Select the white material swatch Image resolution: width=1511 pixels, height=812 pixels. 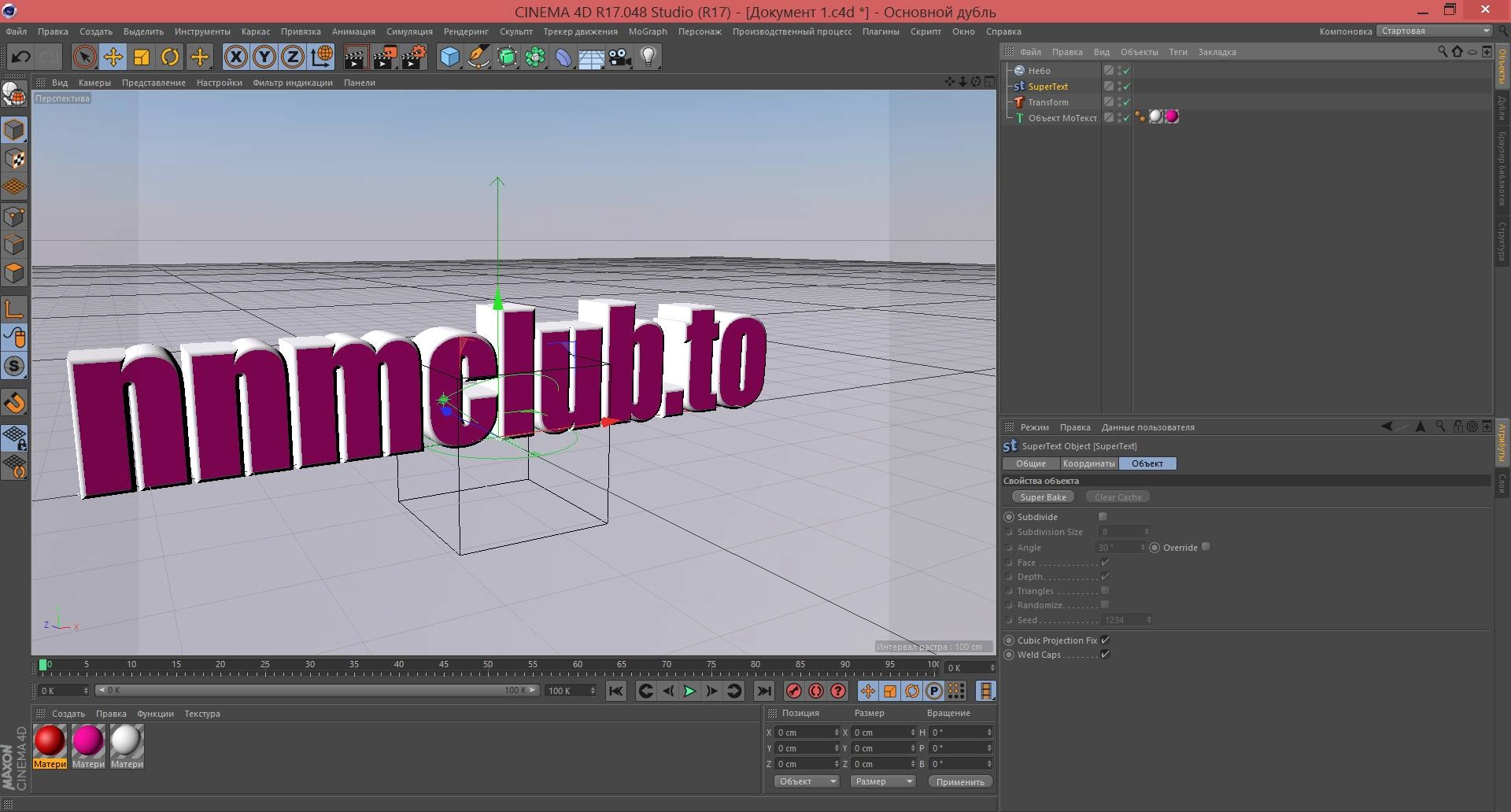pos(127,741)
